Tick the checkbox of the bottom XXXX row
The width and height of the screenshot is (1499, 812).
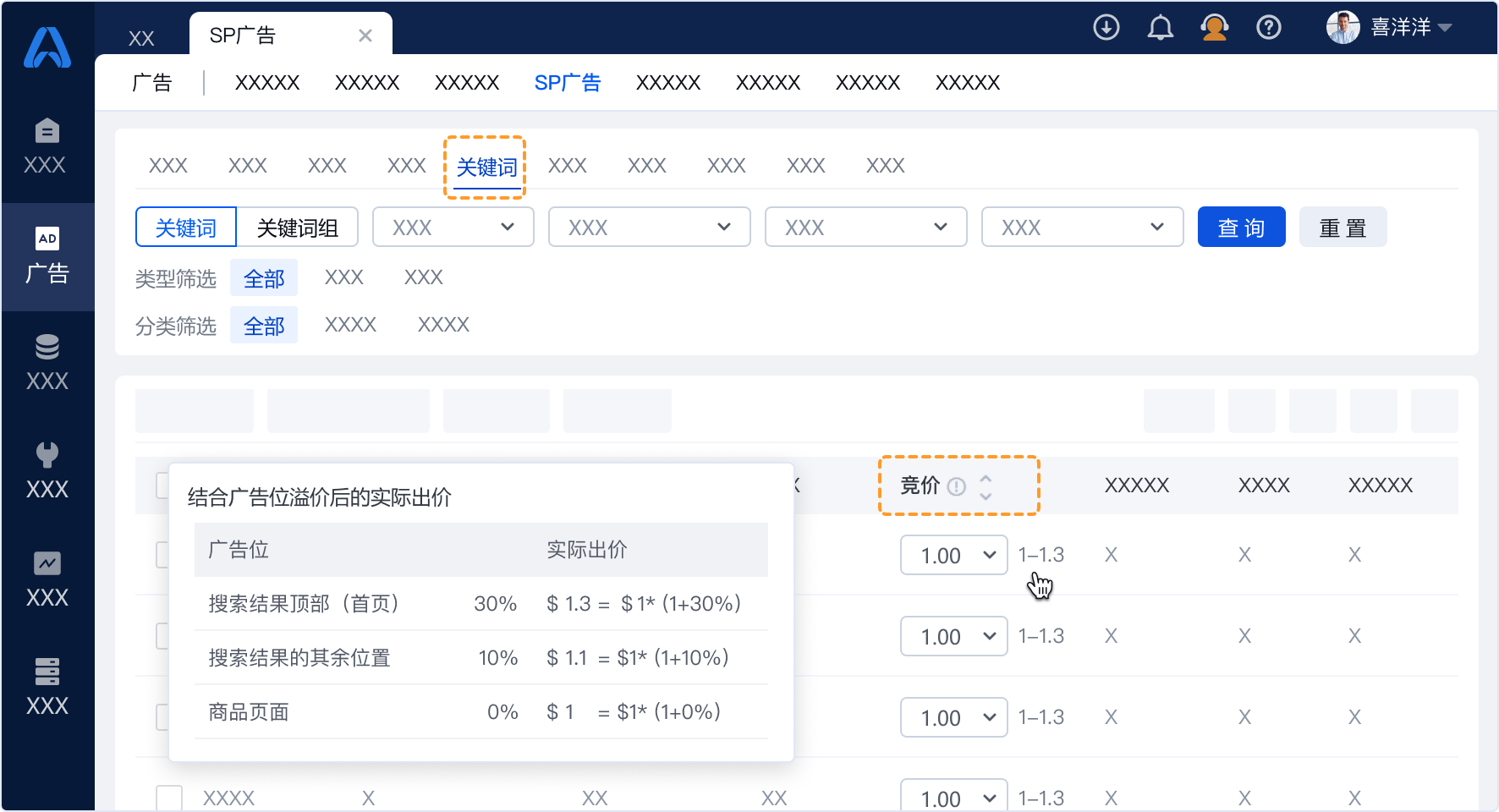(169, 797)
